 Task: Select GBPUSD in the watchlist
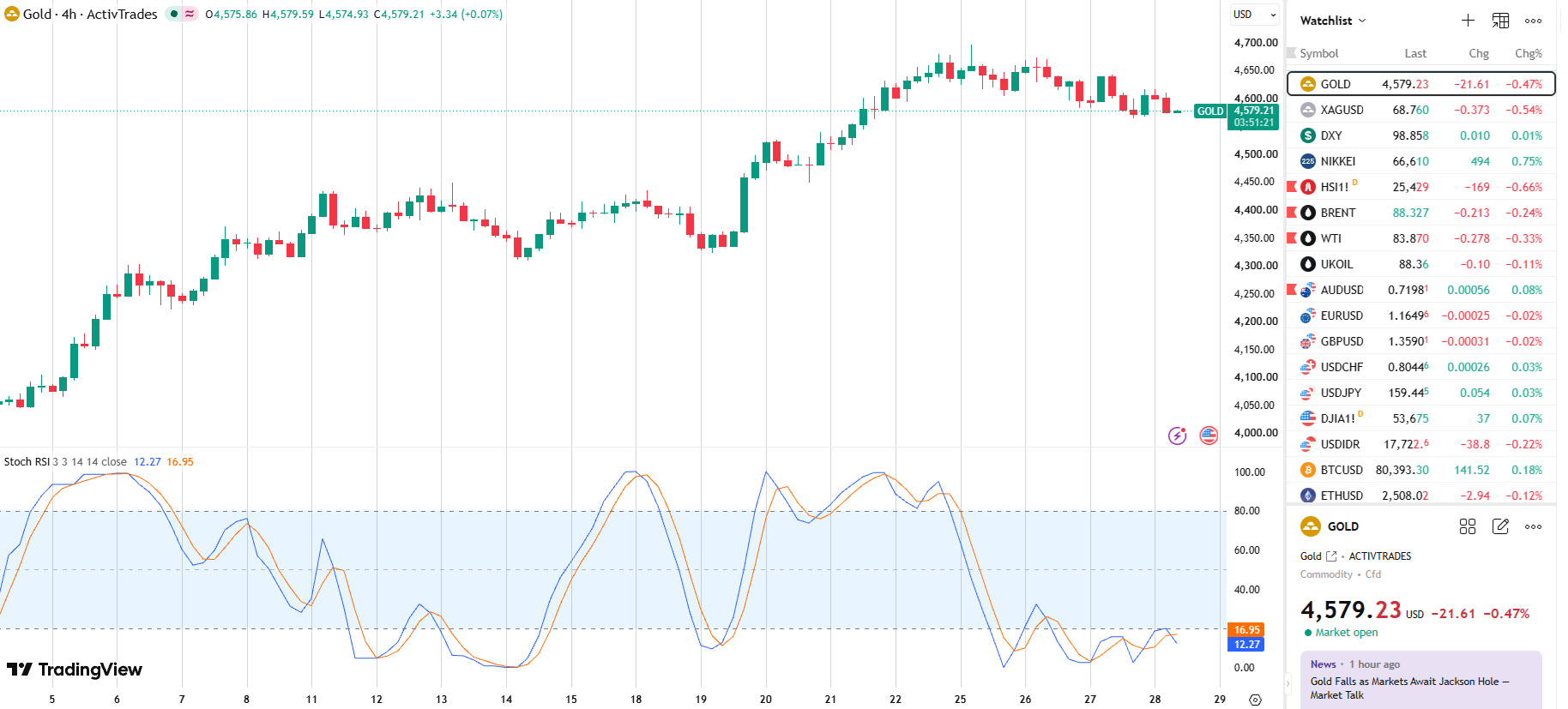(1421, 341)
